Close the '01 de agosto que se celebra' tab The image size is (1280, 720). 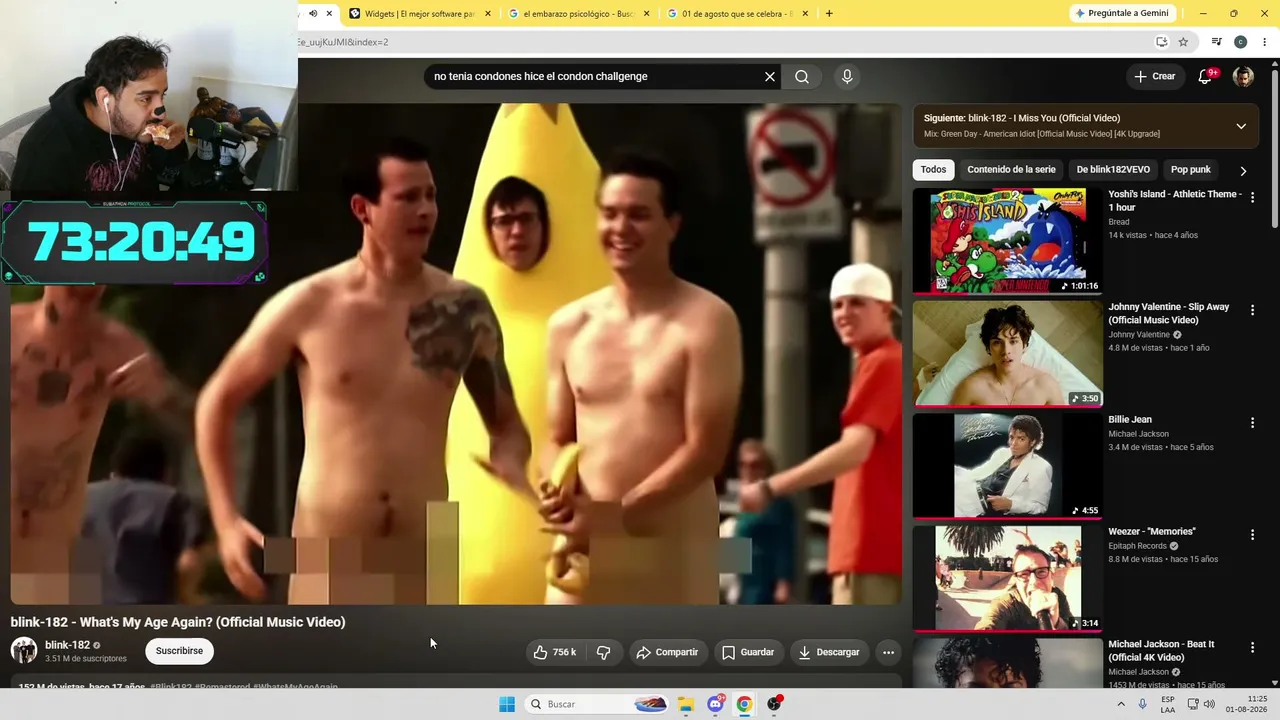[806, 14]
